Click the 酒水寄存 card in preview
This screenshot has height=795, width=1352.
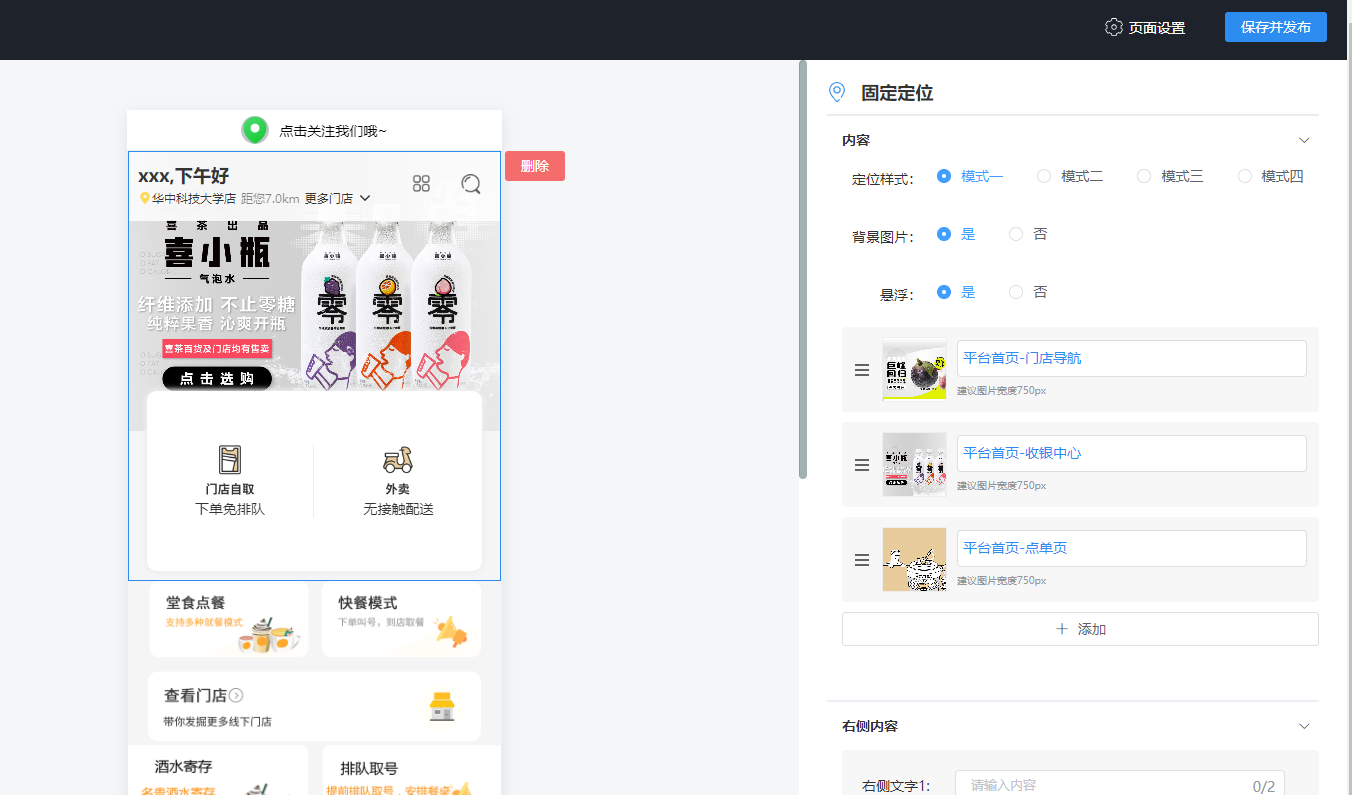218,770
